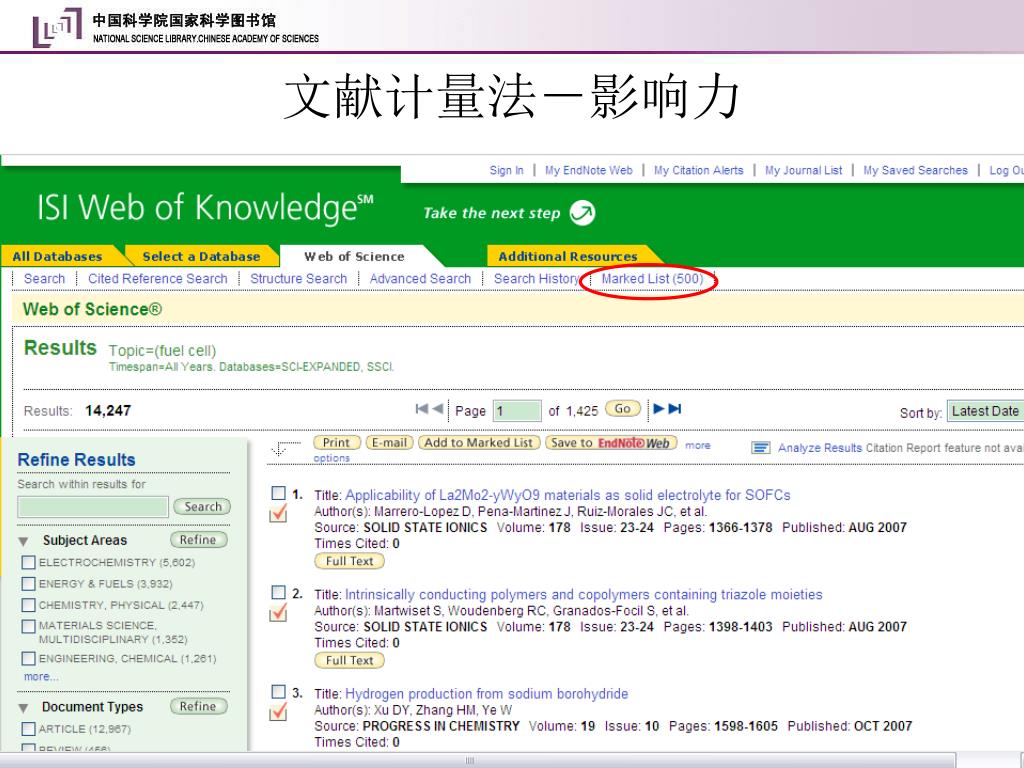This screenshot has width=1024, height=768.
Task: Click the red marked checkmark for result 2
Action: tap(278, 613)
